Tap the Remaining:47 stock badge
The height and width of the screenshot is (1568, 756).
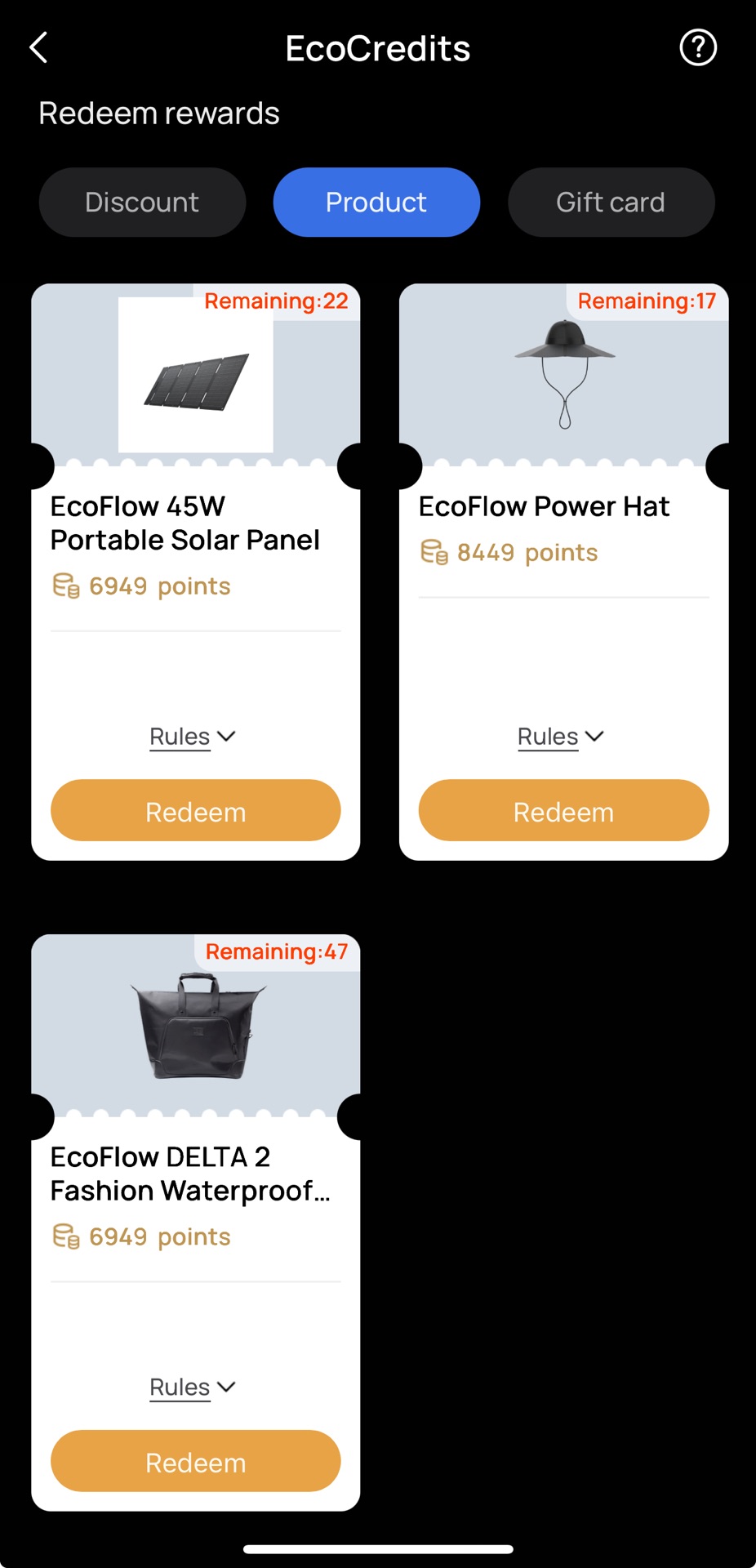pyautogui.click(x=277, y=952)
